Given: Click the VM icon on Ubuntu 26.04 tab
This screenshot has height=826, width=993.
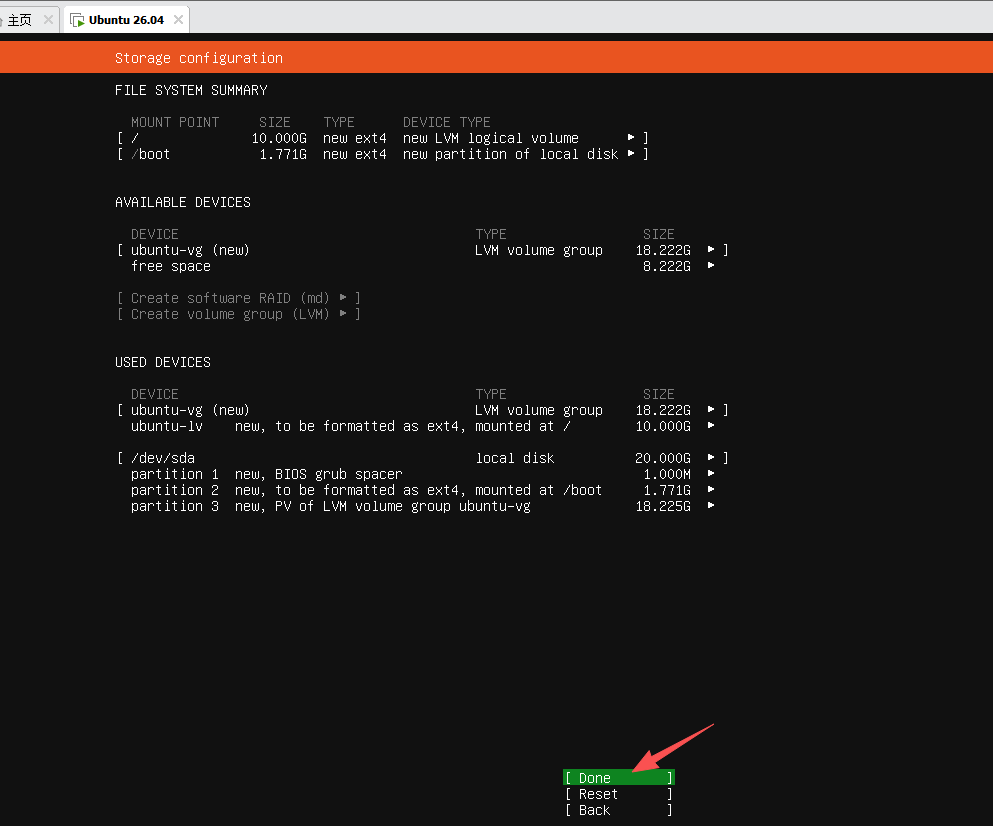Looking at the screenshot, I should pyautogui.click(x=77, y=20).
